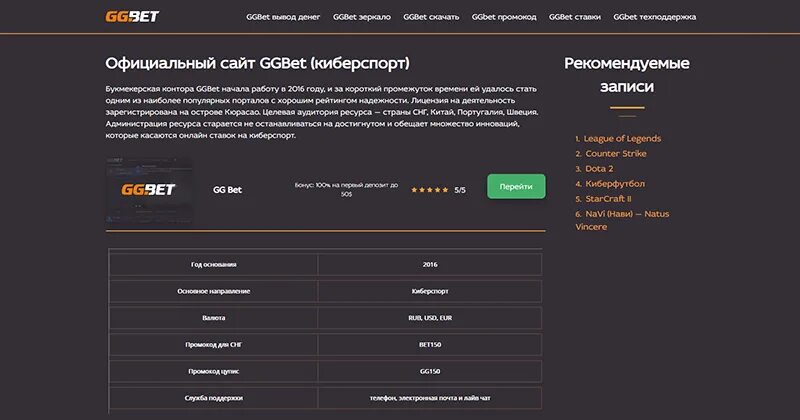Screen dimensions: 800x420
Task: Click the Промокод для СНГ table cell
Action: pos(213,345)
